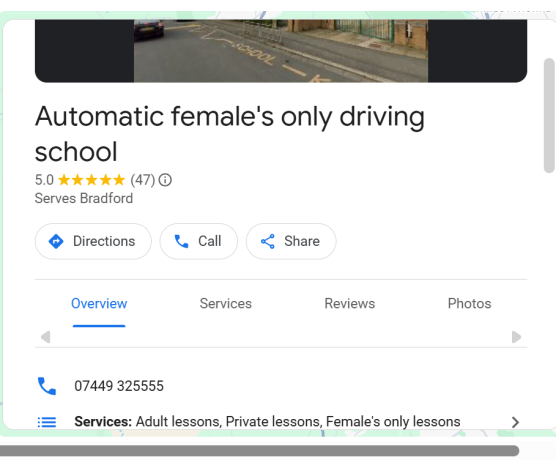
Task: Select the Overview tab
Action: pyautogui.click(x=99, y=304)
